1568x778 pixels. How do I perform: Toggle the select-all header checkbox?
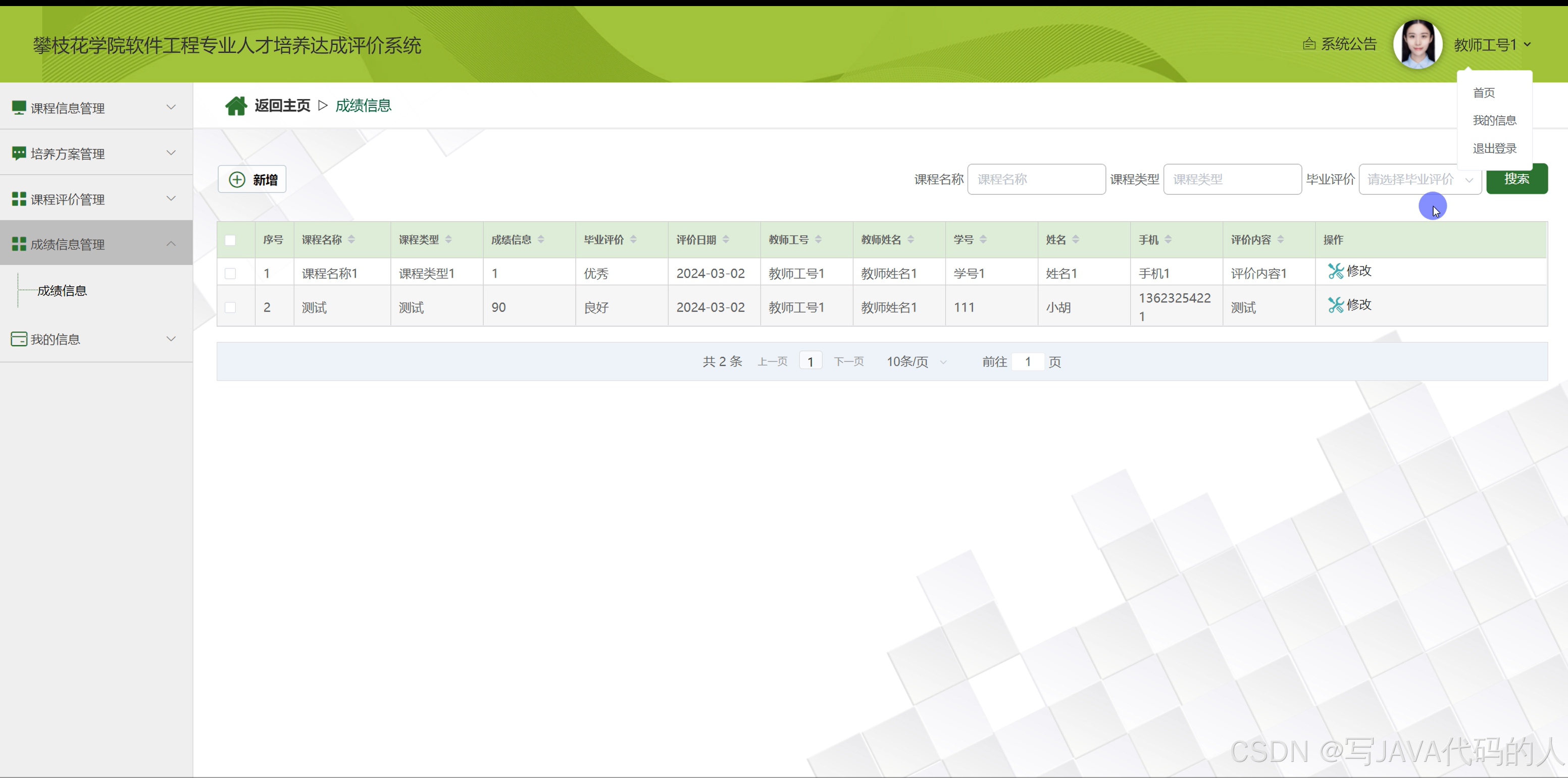tap(230, 240)
